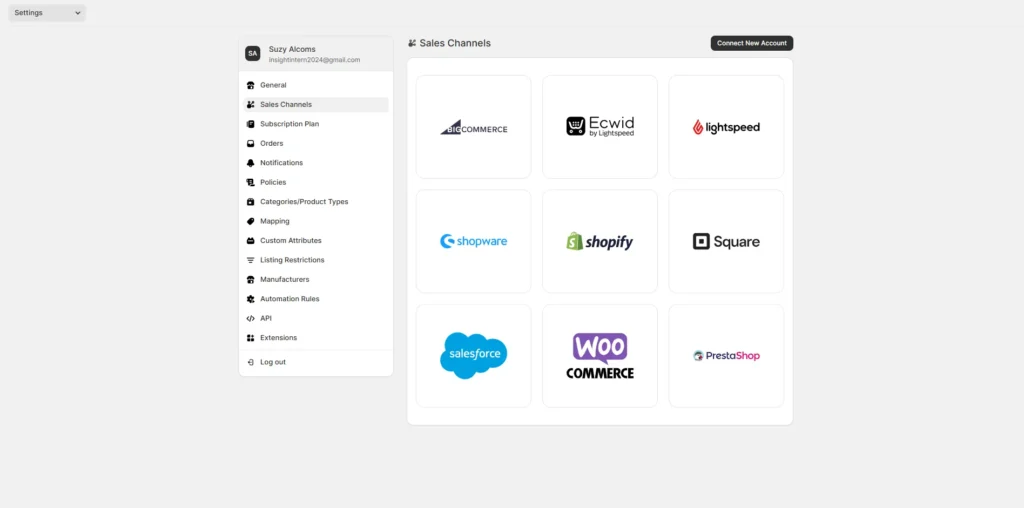Viewport: 1024px width, 508px height.
Task: Click the Policies sidebar icon
Action: coord(250,182)
